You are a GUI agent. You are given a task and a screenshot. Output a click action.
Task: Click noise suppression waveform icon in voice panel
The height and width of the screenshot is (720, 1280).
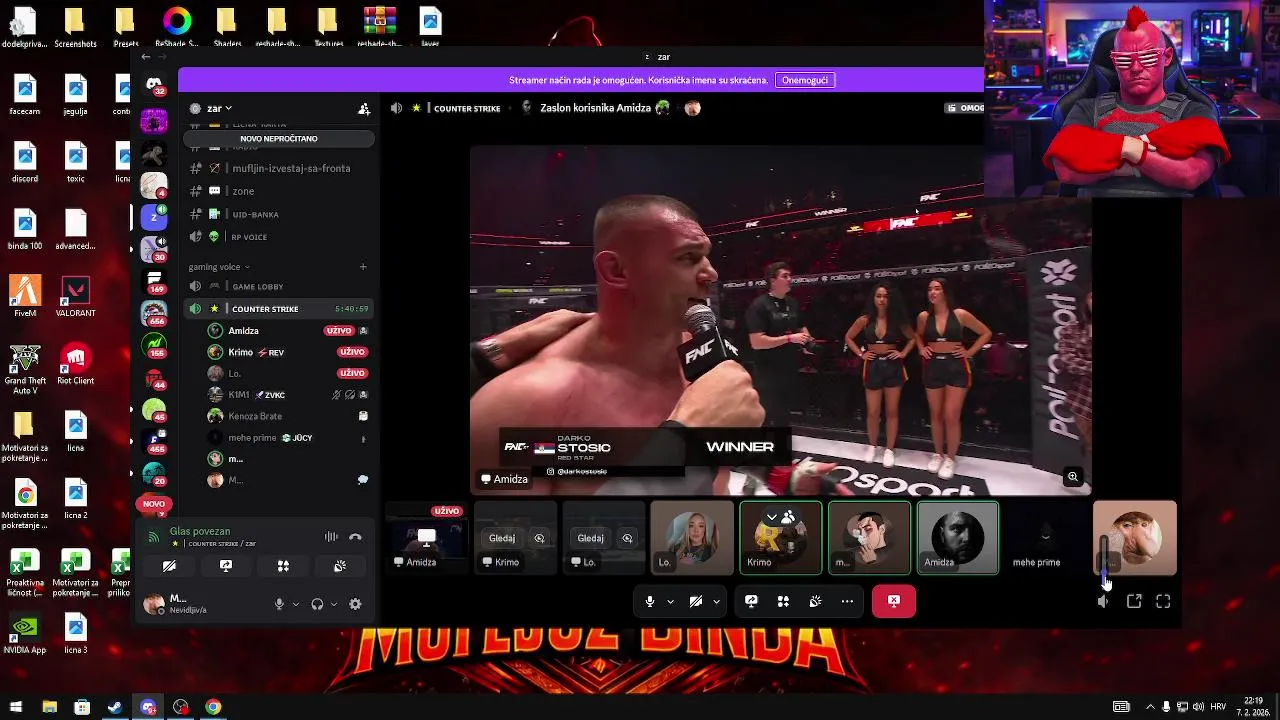[331, 537]
